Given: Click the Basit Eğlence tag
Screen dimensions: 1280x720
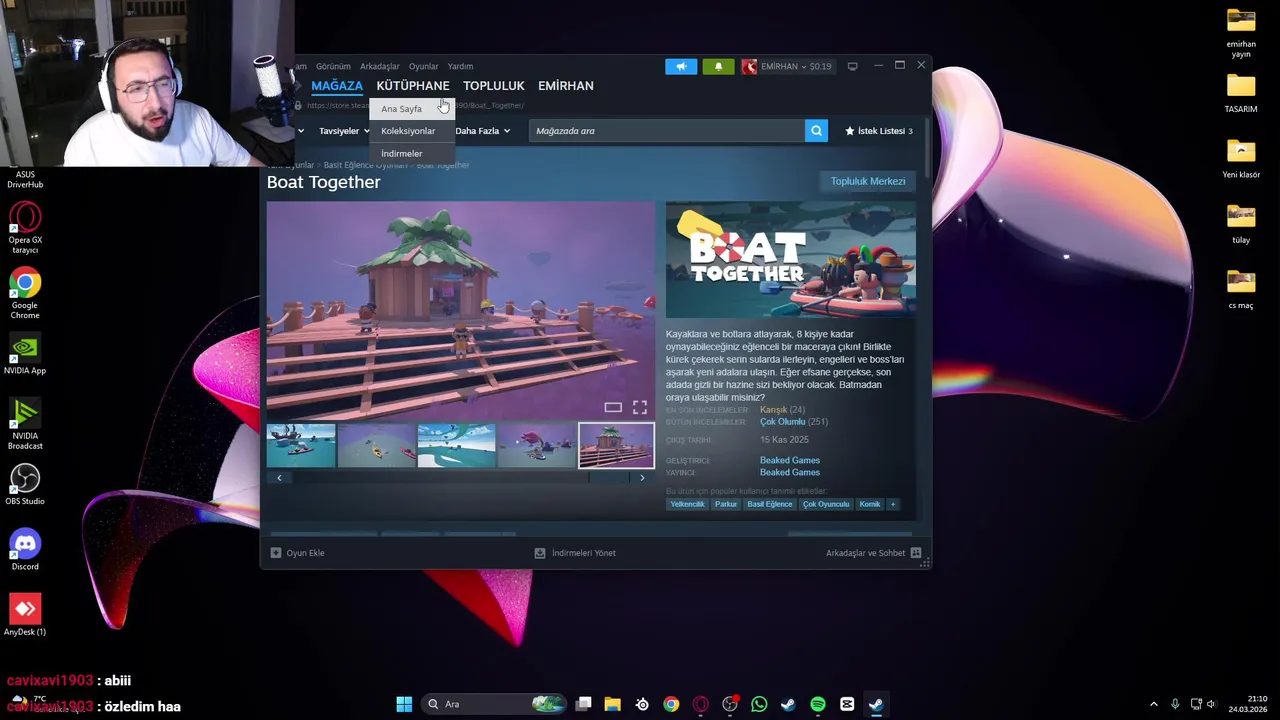Looking at the screenshot, I should 770,504.
